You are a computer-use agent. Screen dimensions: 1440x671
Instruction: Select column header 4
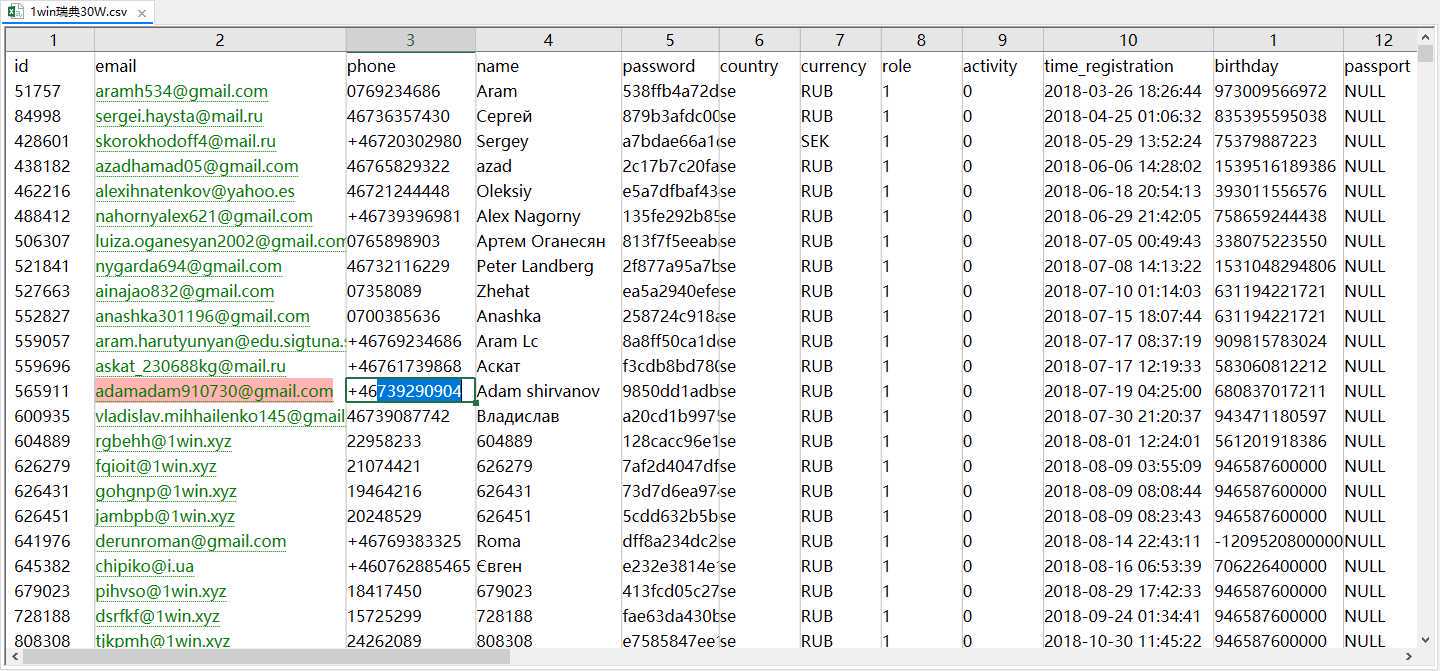coord(548,40)
